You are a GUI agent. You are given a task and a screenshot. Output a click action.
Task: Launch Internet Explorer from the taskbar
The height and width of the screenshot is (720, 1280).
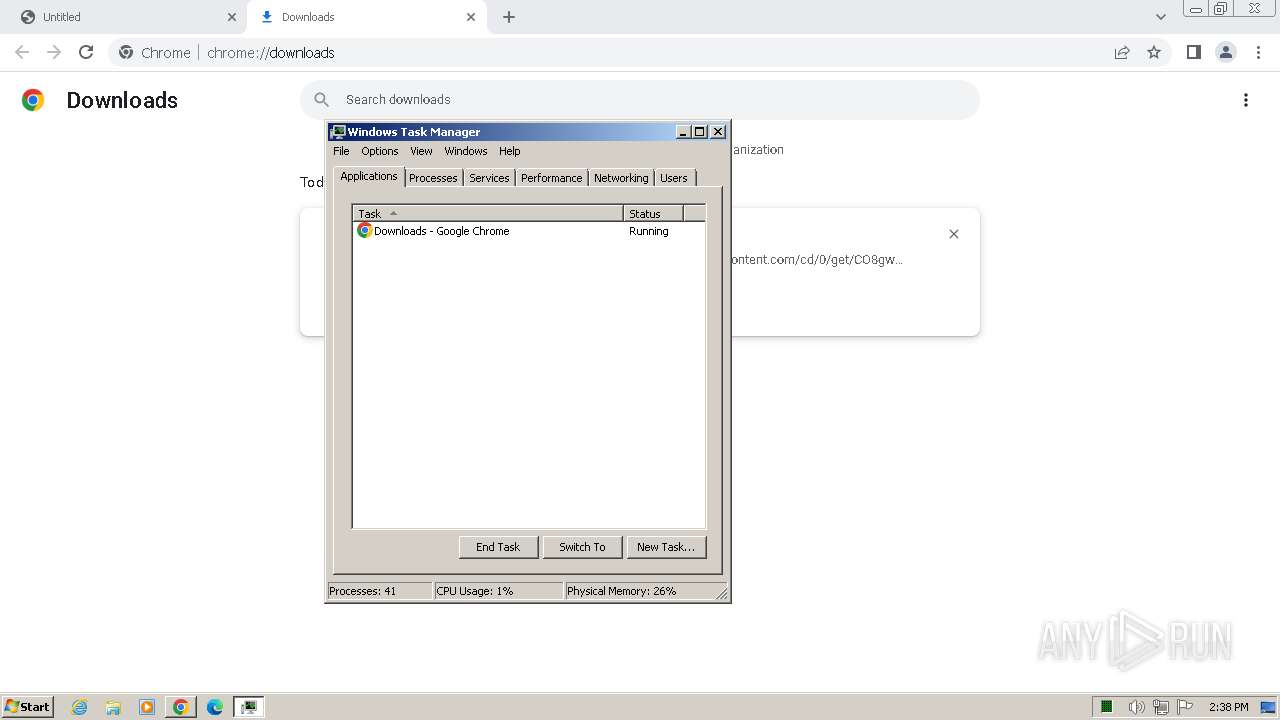click(80, 707)
